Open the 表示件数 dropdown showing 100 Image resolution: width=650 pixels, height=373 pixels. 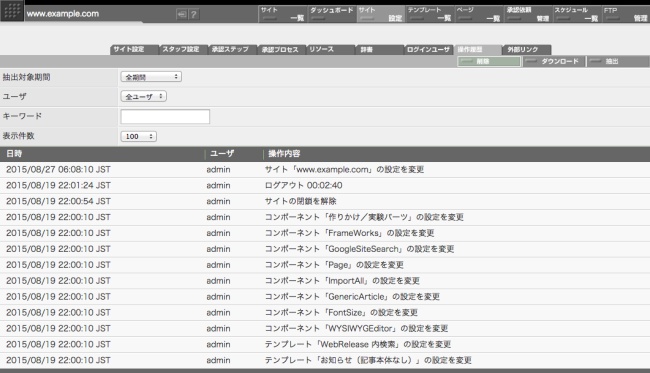coord(138,136)
